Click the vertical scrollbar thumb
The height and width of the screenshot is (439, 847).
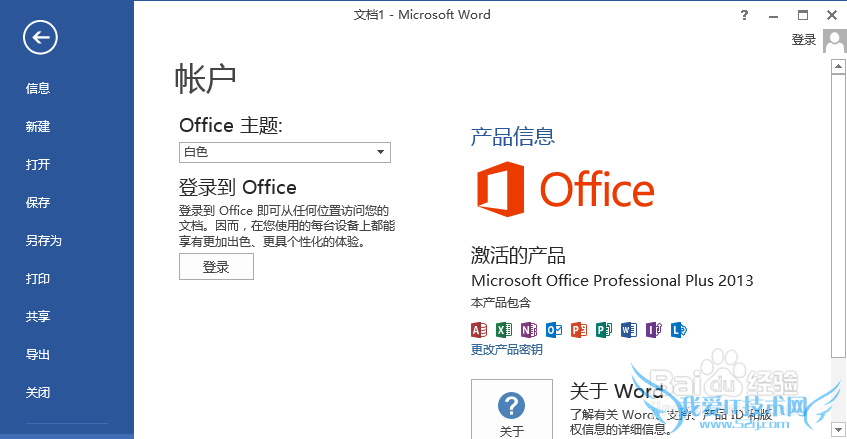(x=838, y=215)
